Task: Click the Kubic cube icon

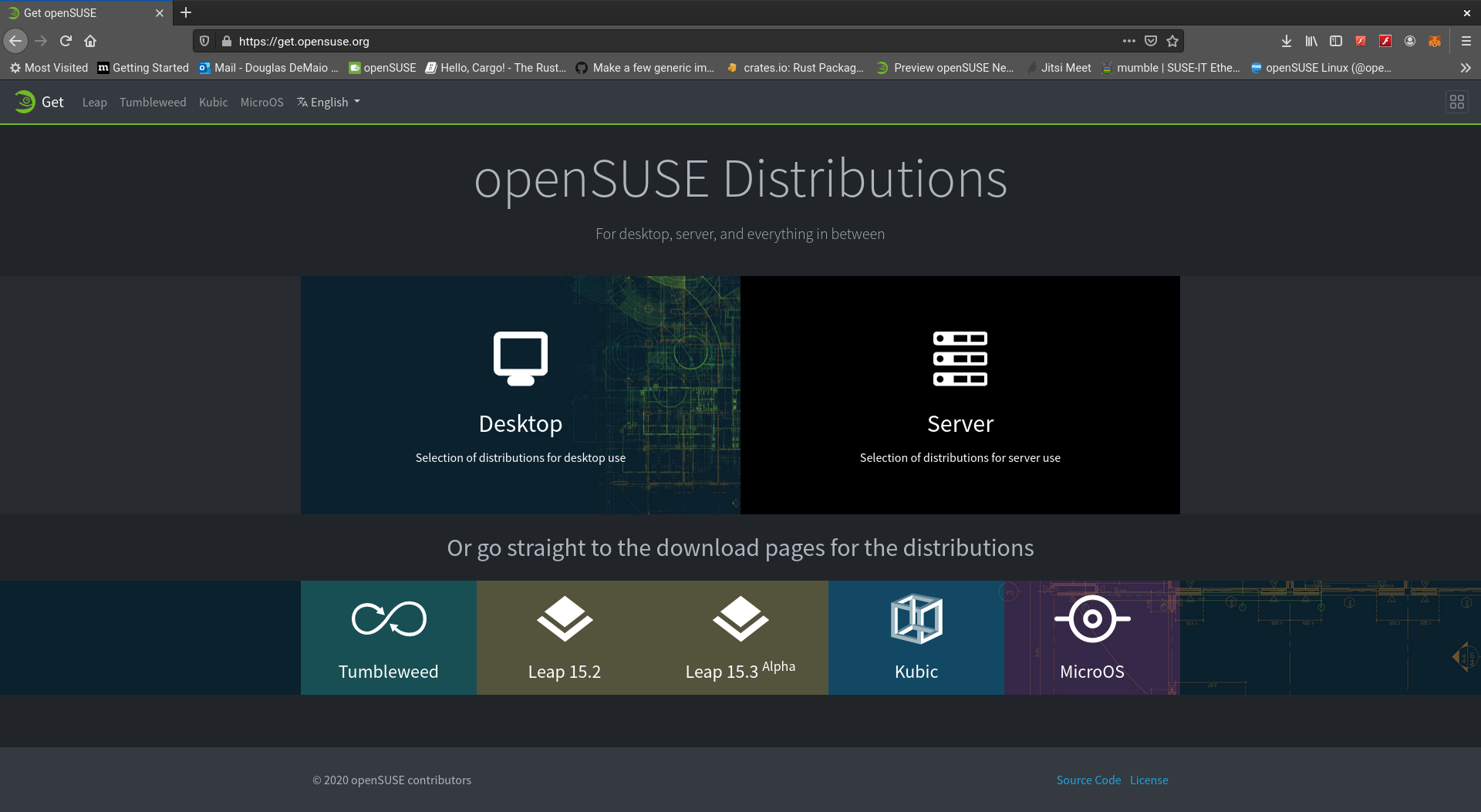Action: coord(916,619)
